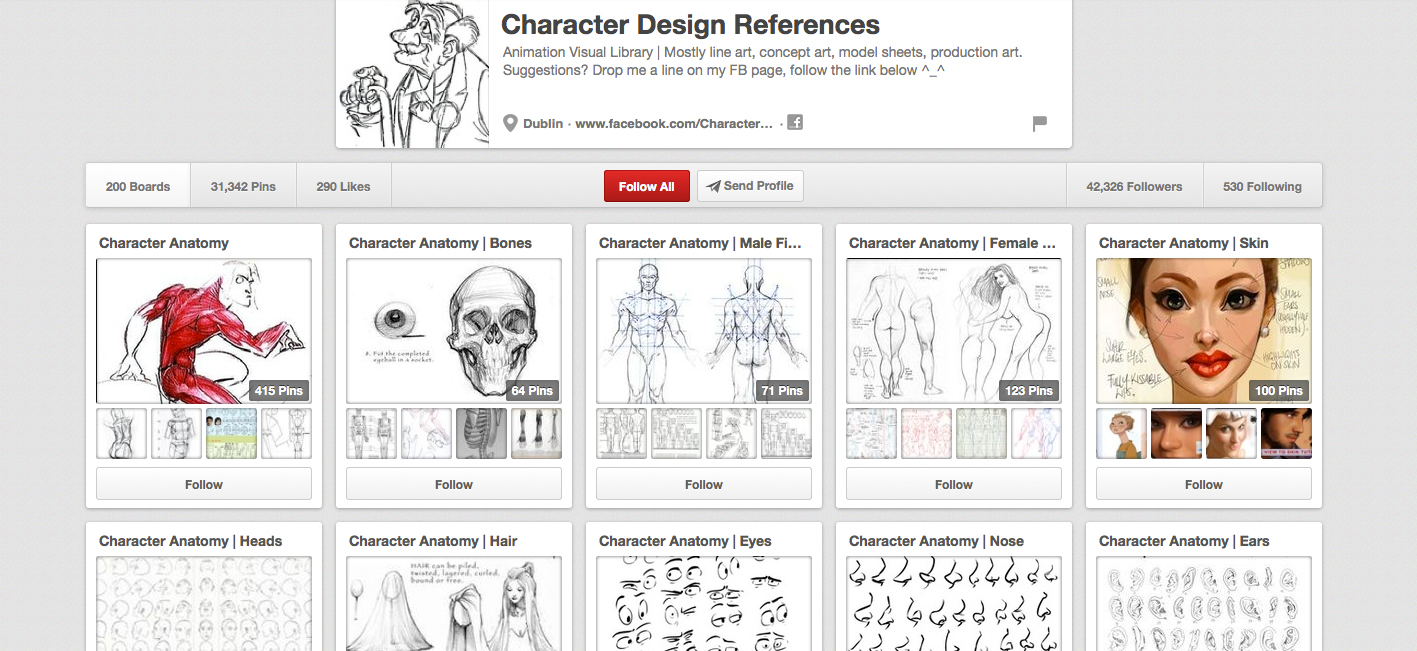Click the 415 Pins count badge
This screenshot has width=1417, height=651.
click(279, 391)
